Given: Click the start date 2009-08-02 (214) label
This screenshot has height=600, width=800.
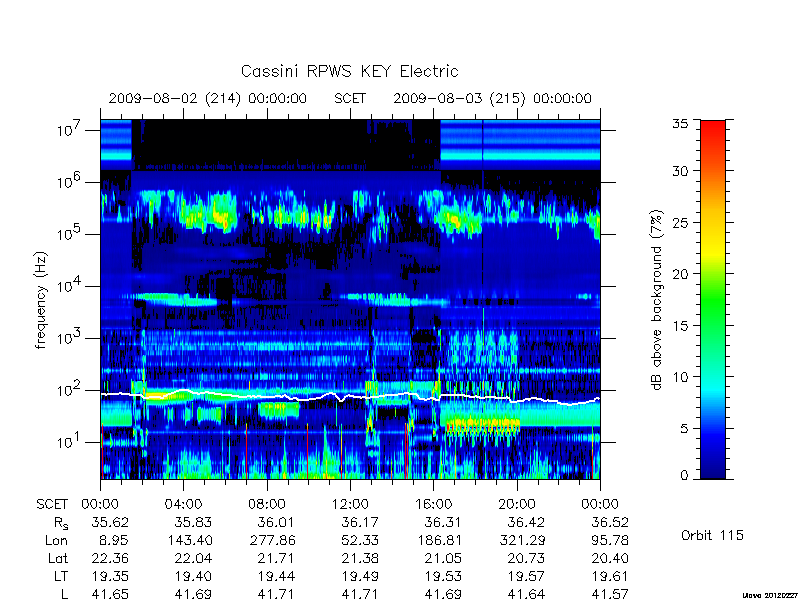Looking at the screenshot, I should pyautogui.click(x=174, y=98).
